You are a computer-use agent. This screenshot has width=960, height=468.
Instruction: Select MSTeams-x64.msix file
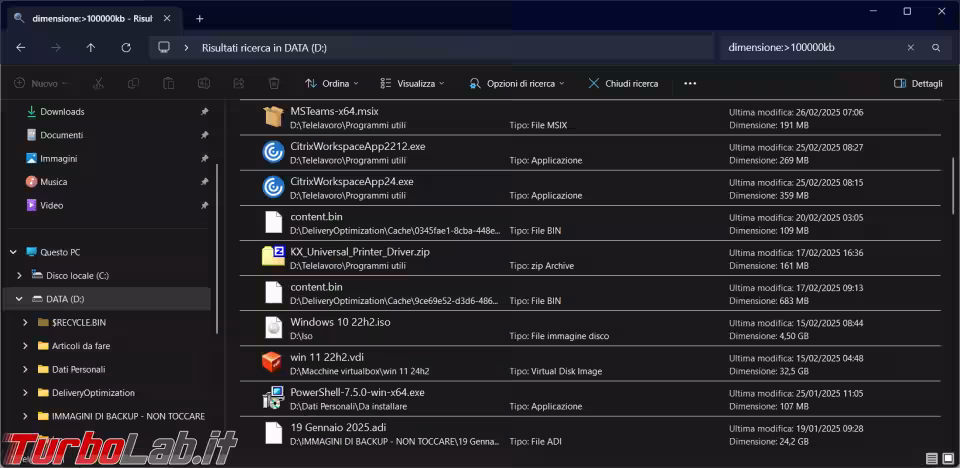click(590, 118)
